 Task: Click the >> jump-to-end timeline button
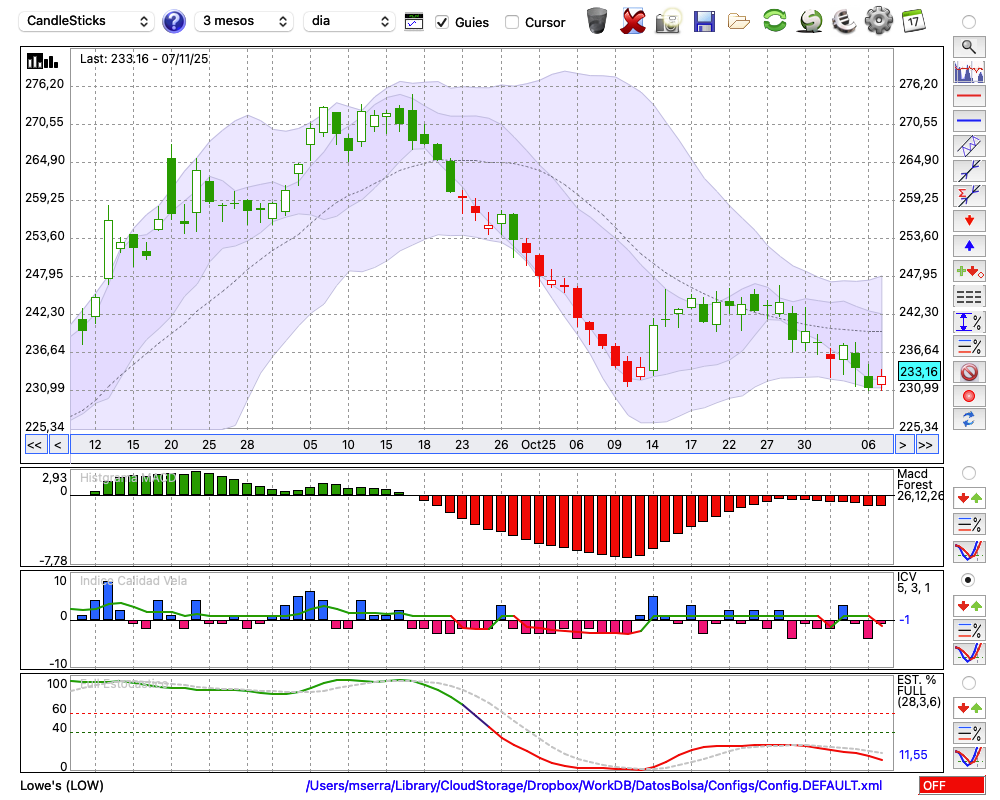click(927, 444)
